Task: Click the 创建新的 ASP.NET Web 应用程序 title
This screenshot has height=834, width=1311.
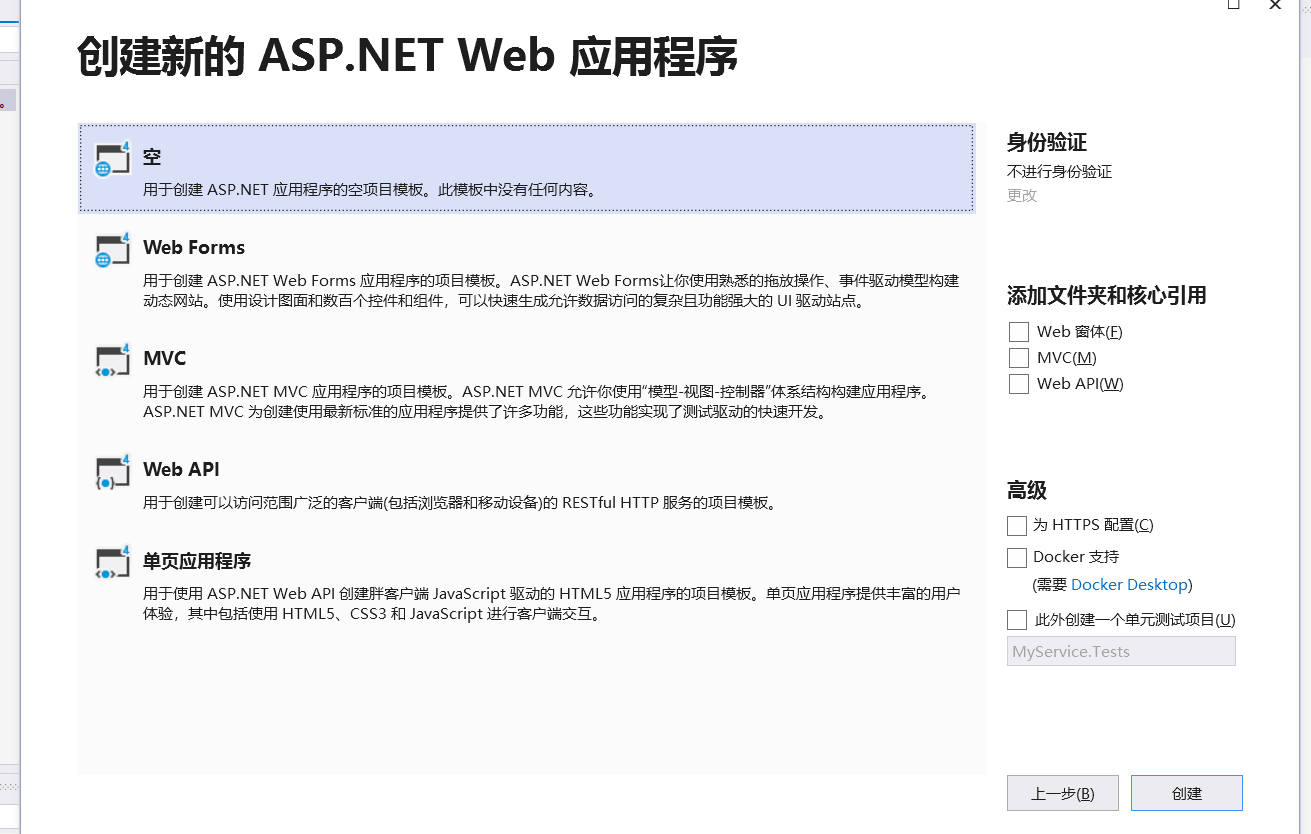Action: click(x=407, y=57)
